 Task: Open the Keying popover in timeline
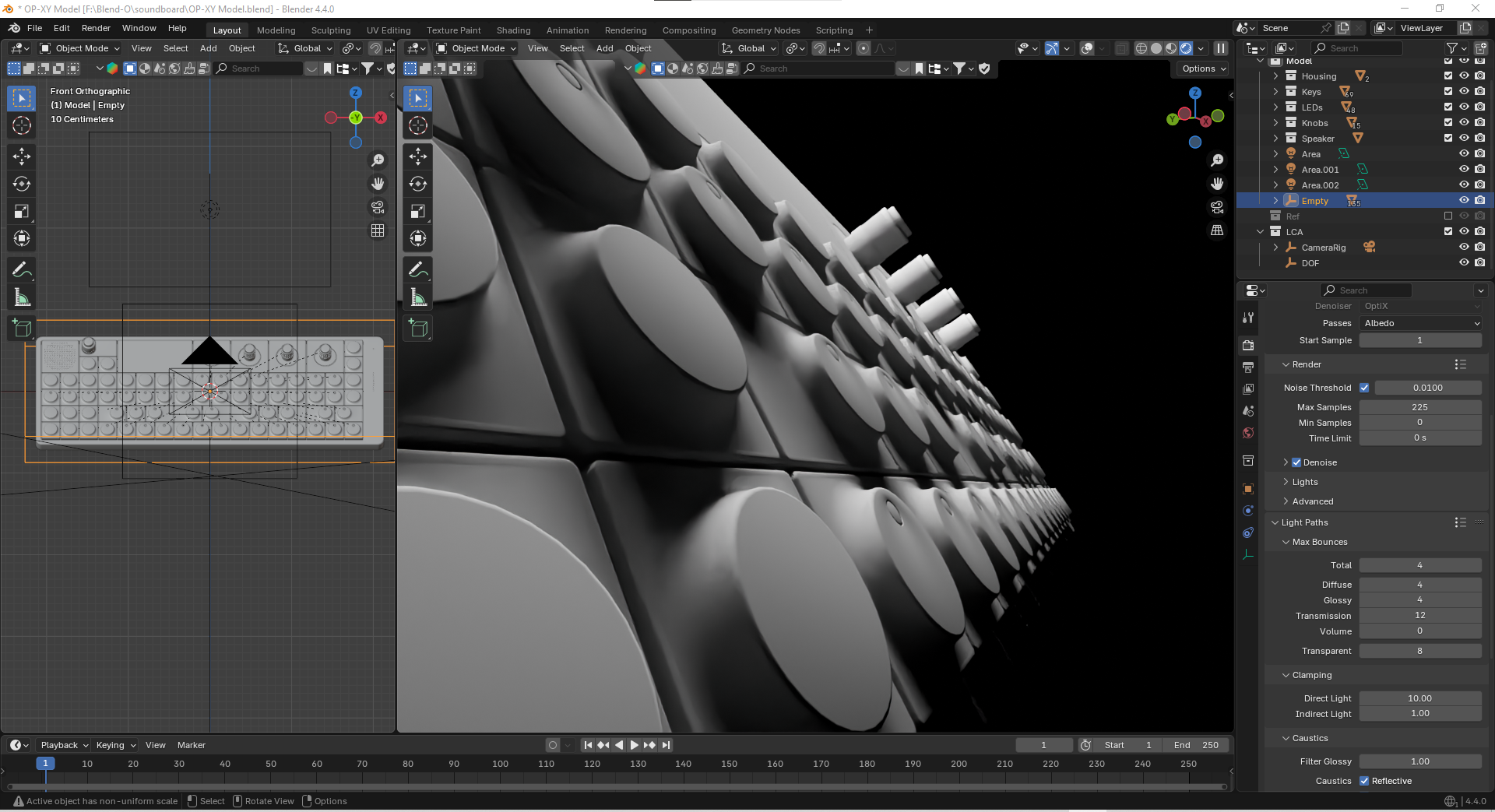tap(115, 745)
